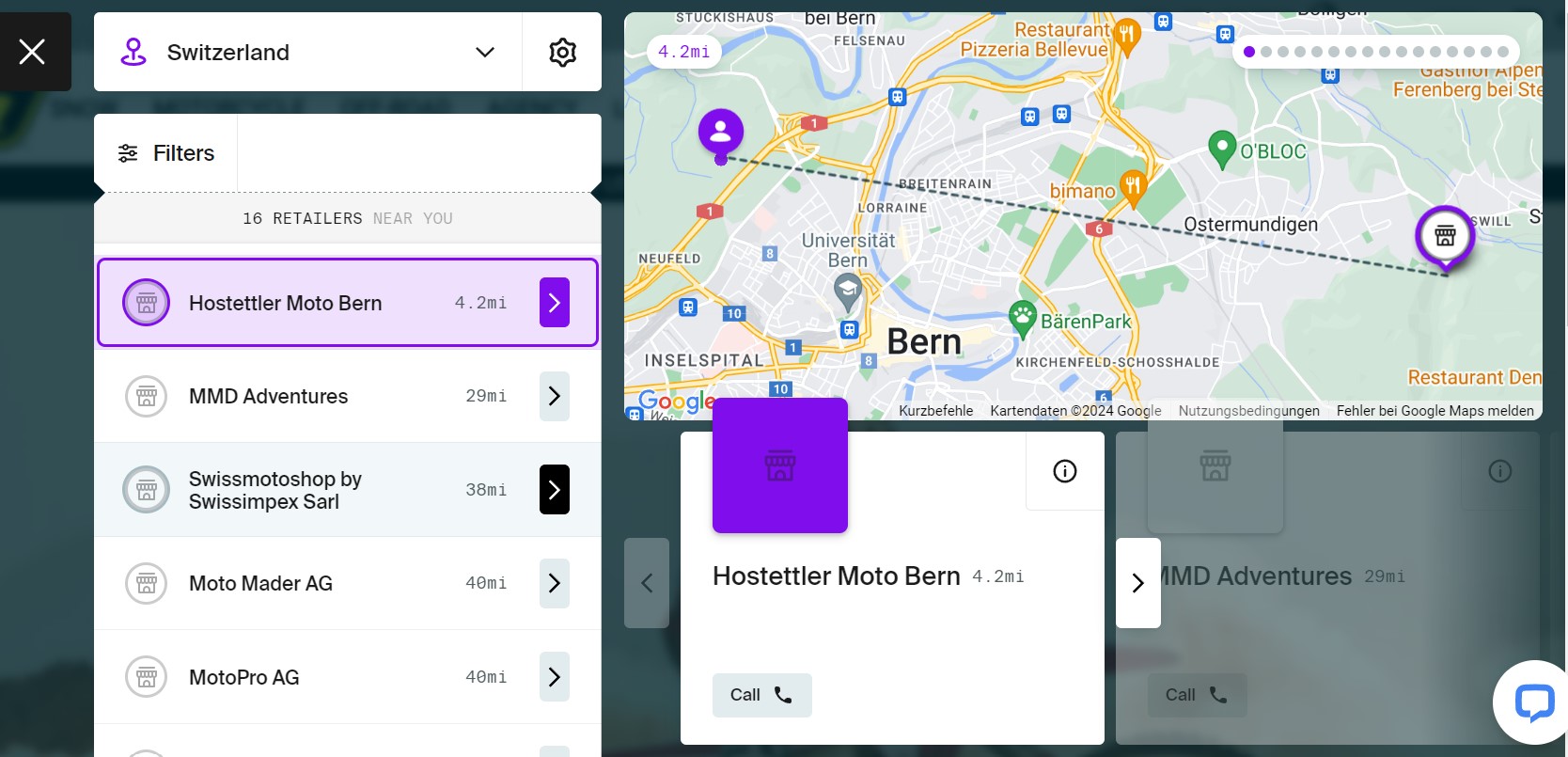Open the live chat widget
This screenshot has width=1568, height=757.
click(1533, 702)
